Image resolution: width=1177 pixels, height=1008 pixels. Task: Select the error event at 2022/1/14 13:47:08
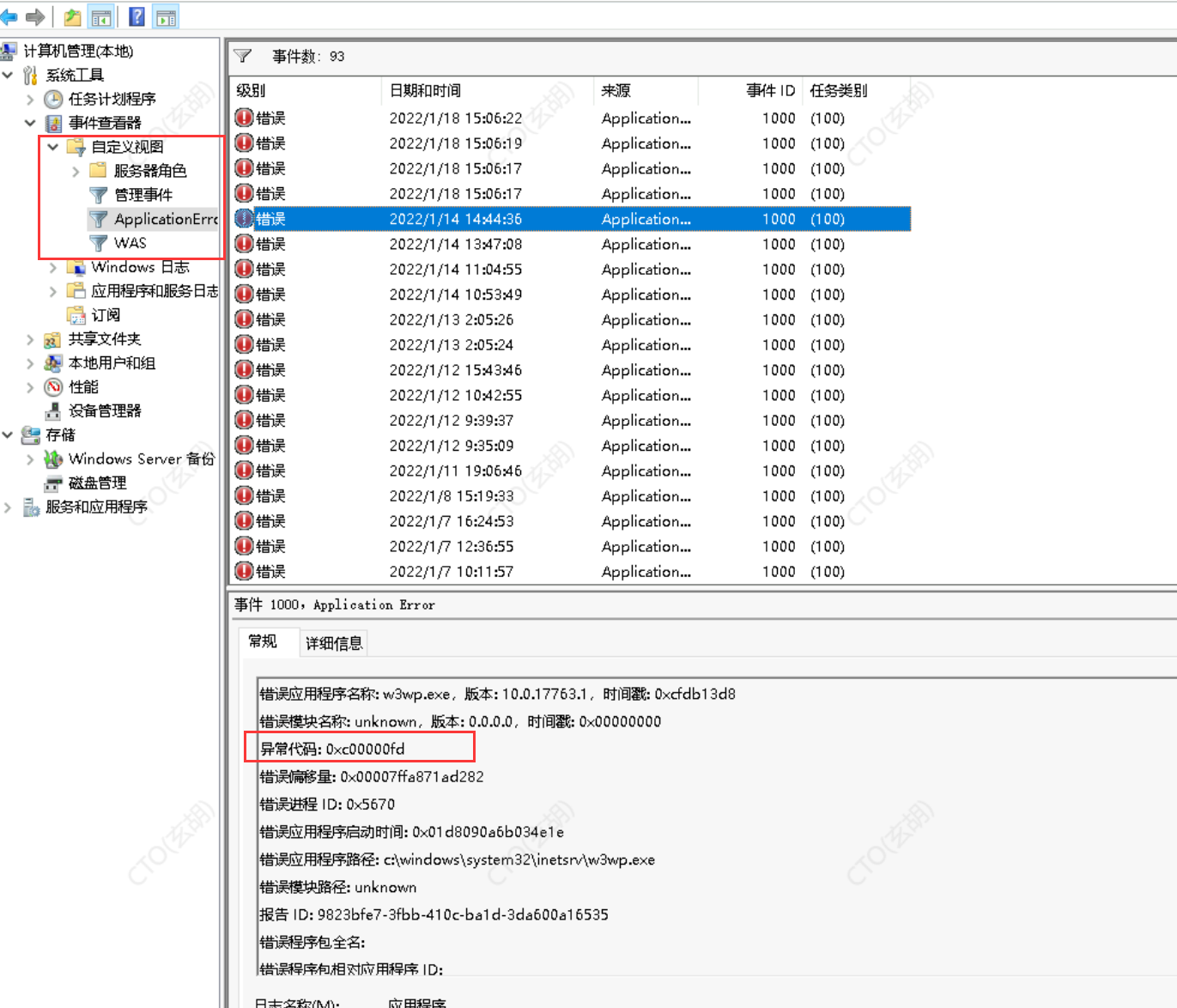[x=455, y=245]
